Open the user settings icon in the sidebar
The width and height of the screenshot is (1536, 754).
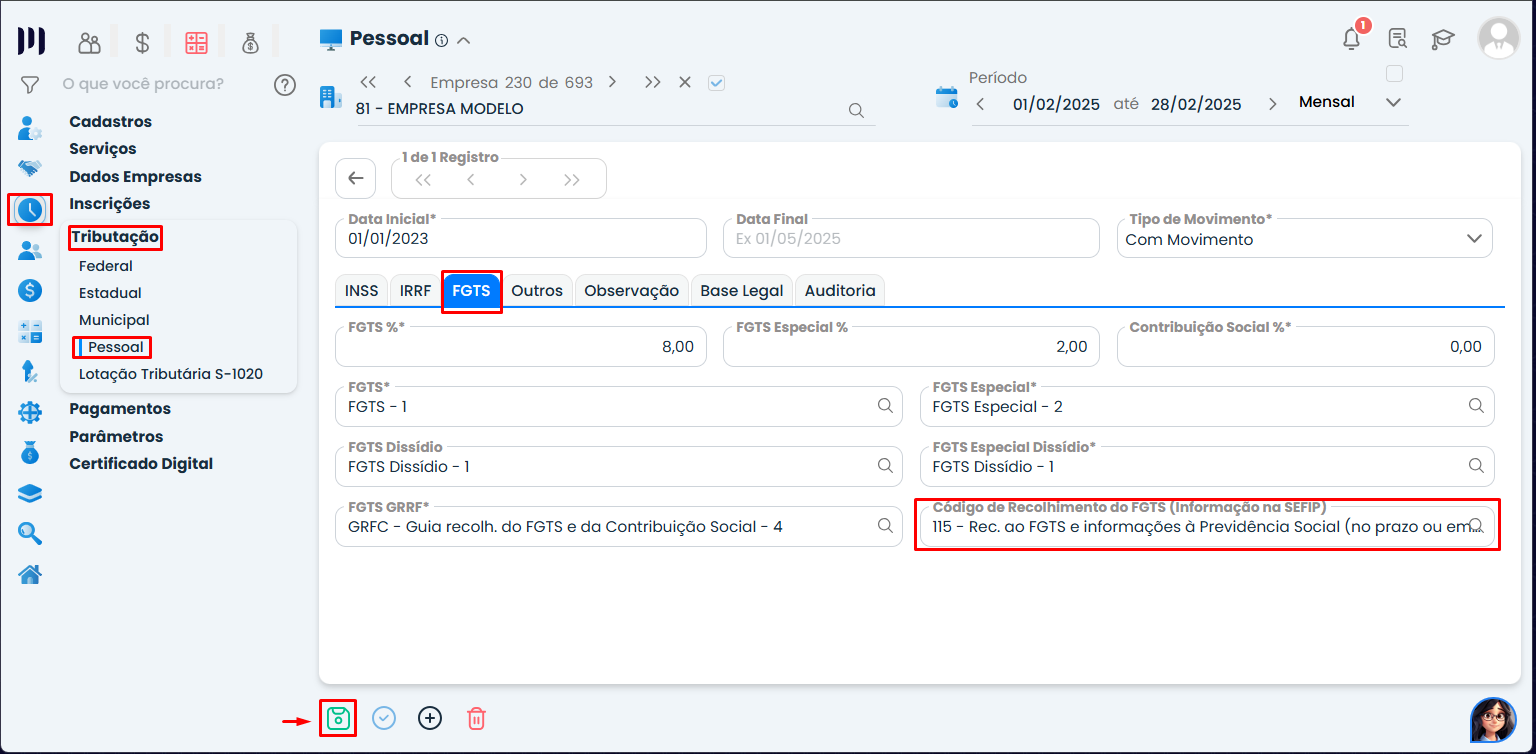point(30,128)
